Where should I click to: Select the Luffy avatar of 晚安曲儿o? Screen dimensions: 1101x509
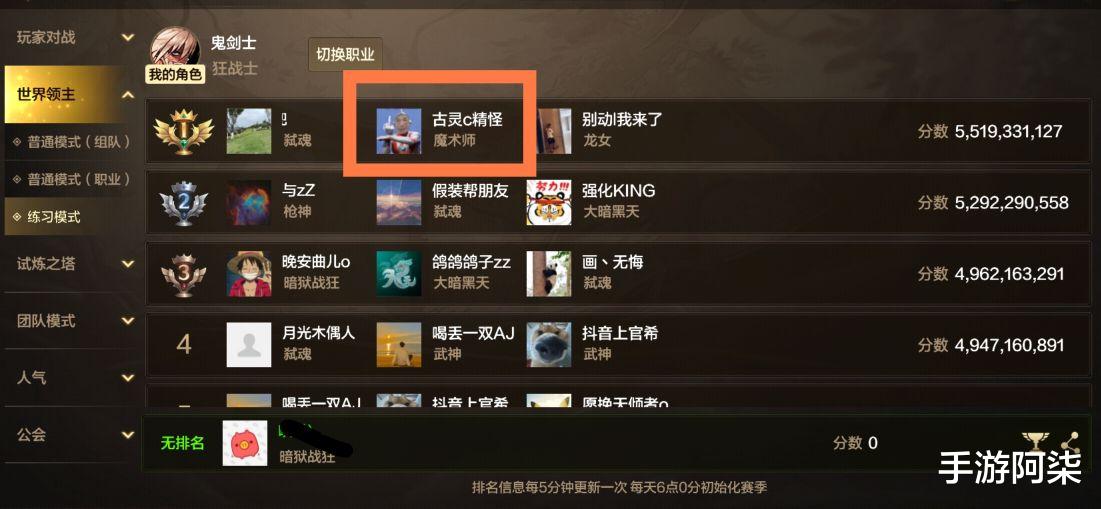pos(249,275)
